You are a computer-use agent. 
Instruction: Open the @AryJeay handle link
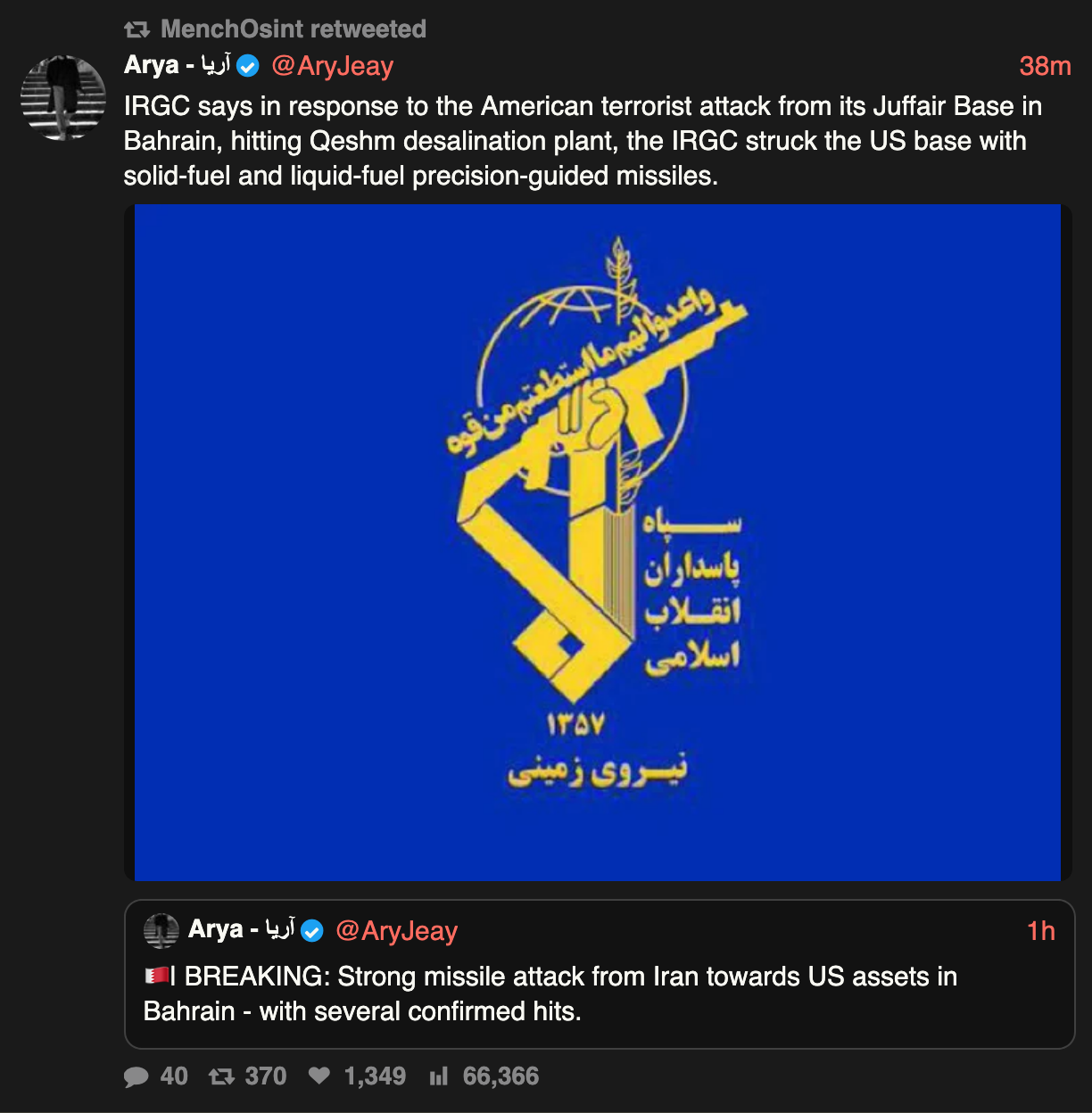(332, 66)
